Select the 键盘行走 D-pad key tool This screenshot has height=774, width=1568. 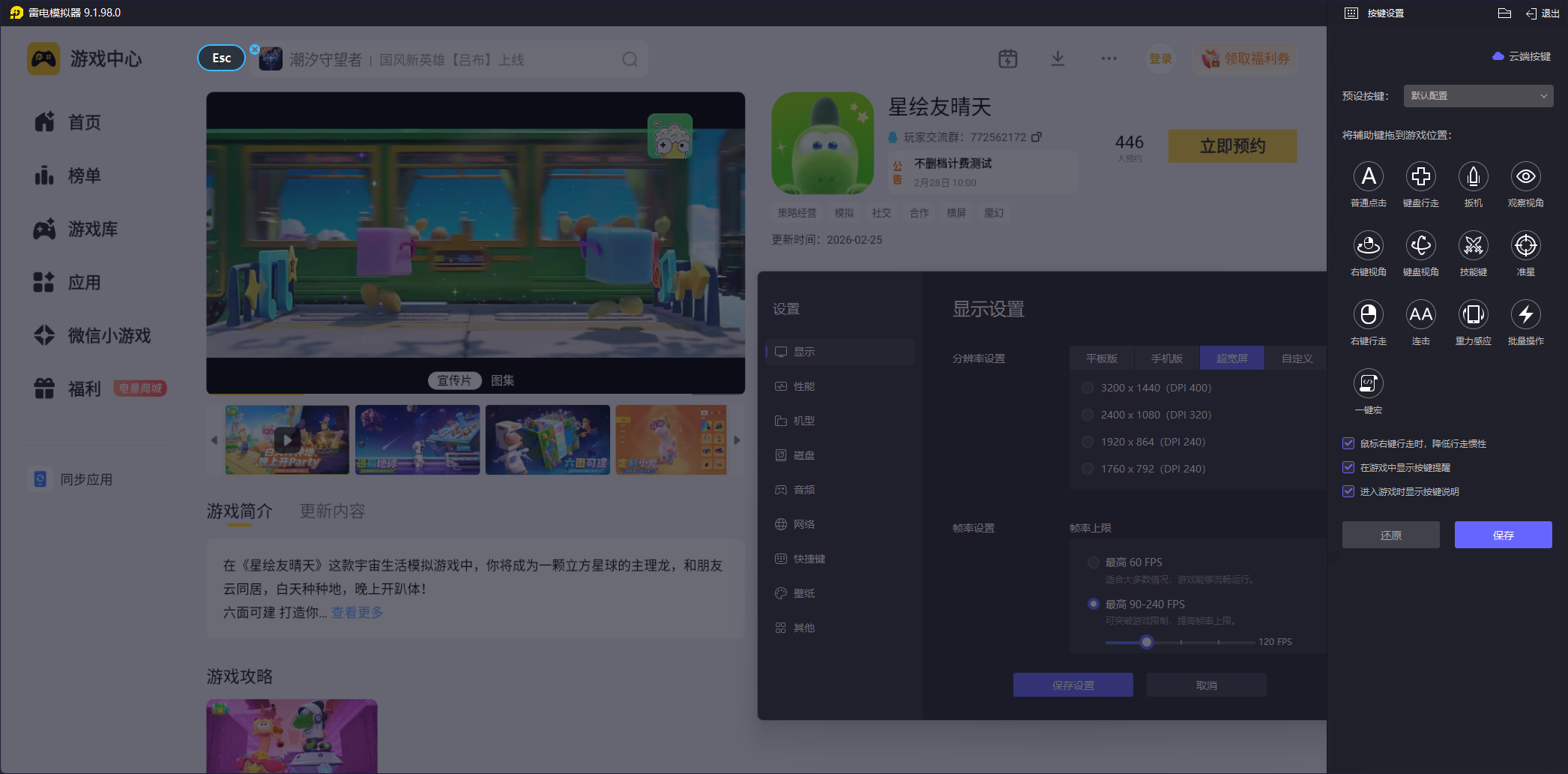tap(1420, 177)
